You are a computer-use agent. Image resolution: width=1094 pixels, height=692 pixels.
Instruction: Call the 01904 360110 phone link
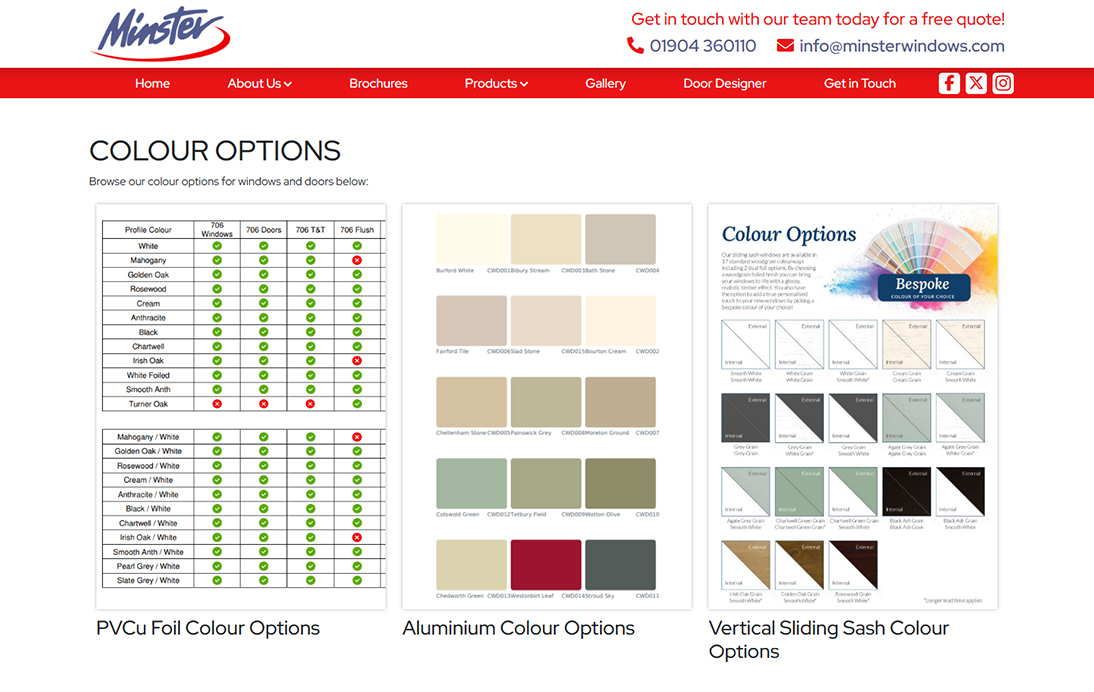[x=702, y=46]
